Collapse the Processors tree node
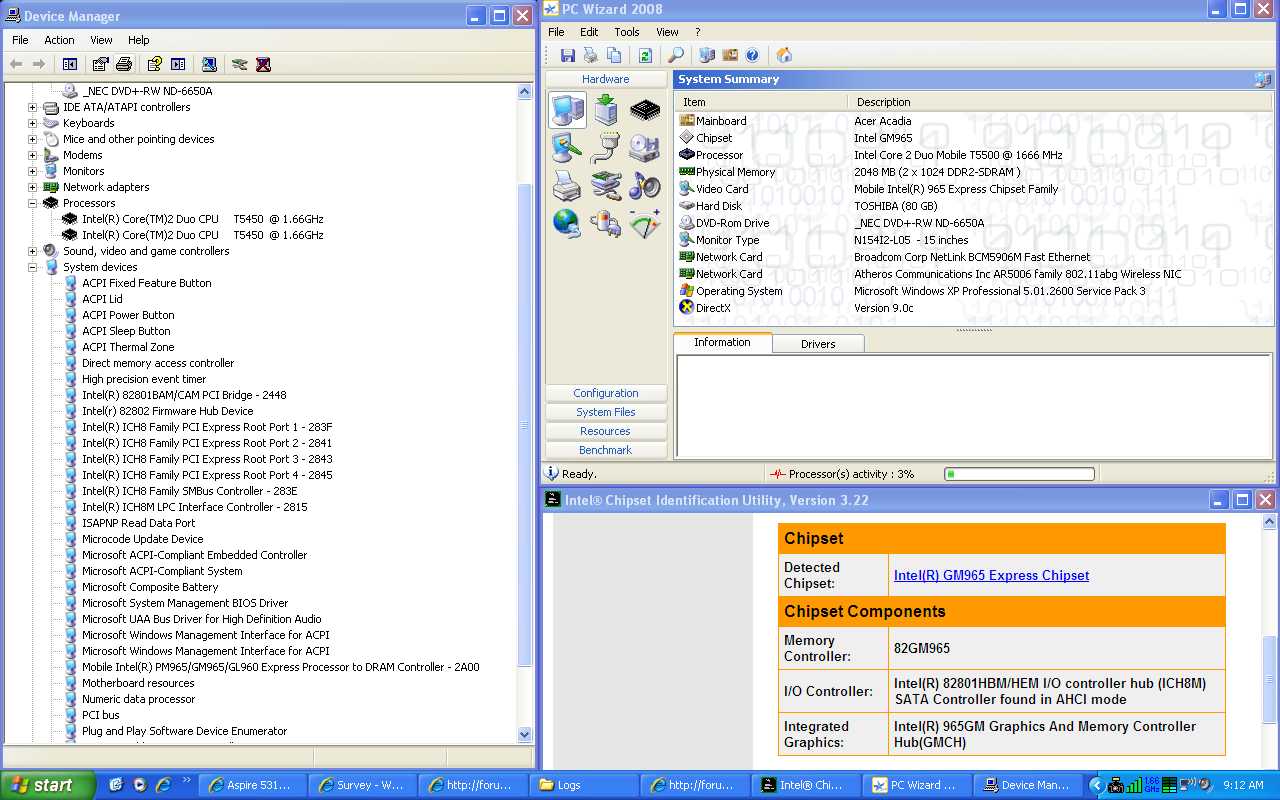This screenshot has height=800, width=1280. (33, 203)
